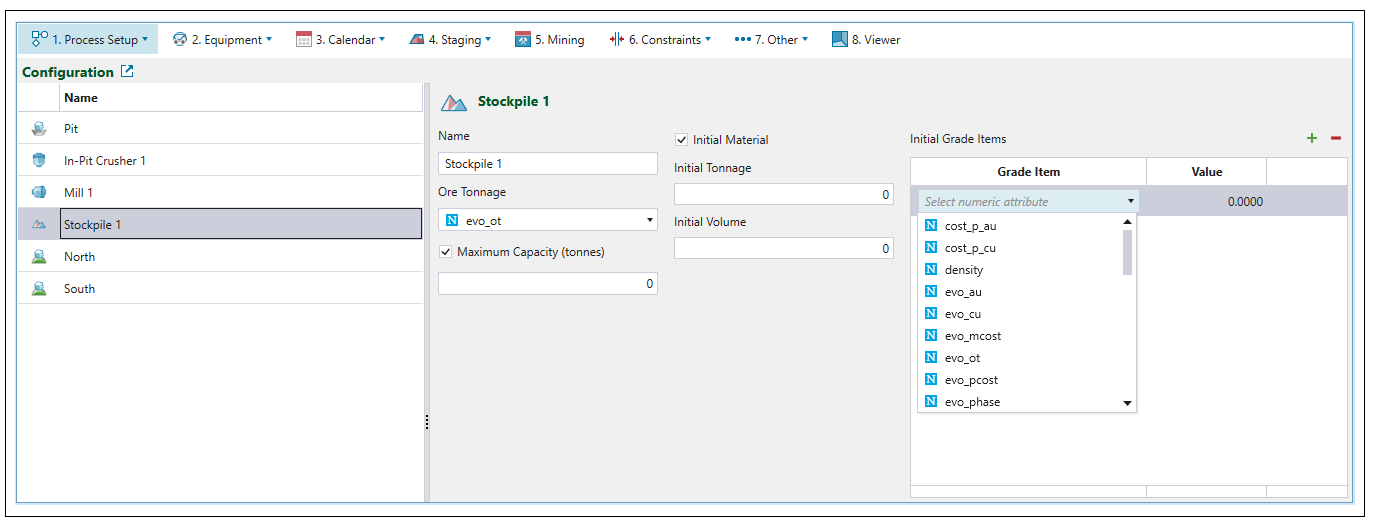Click the North dump icon in list
This screenshot has height=525, width=1375.
click(39, 257)
